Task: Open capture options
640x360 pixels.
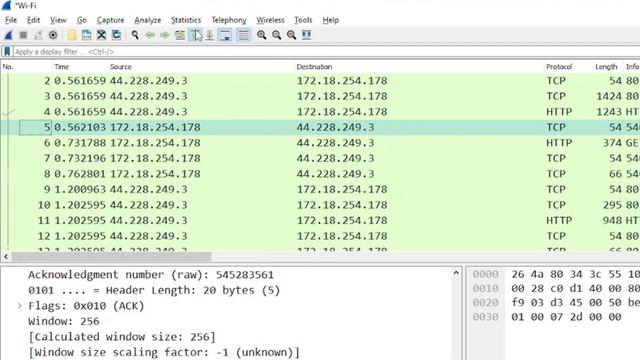Action: 53,35
